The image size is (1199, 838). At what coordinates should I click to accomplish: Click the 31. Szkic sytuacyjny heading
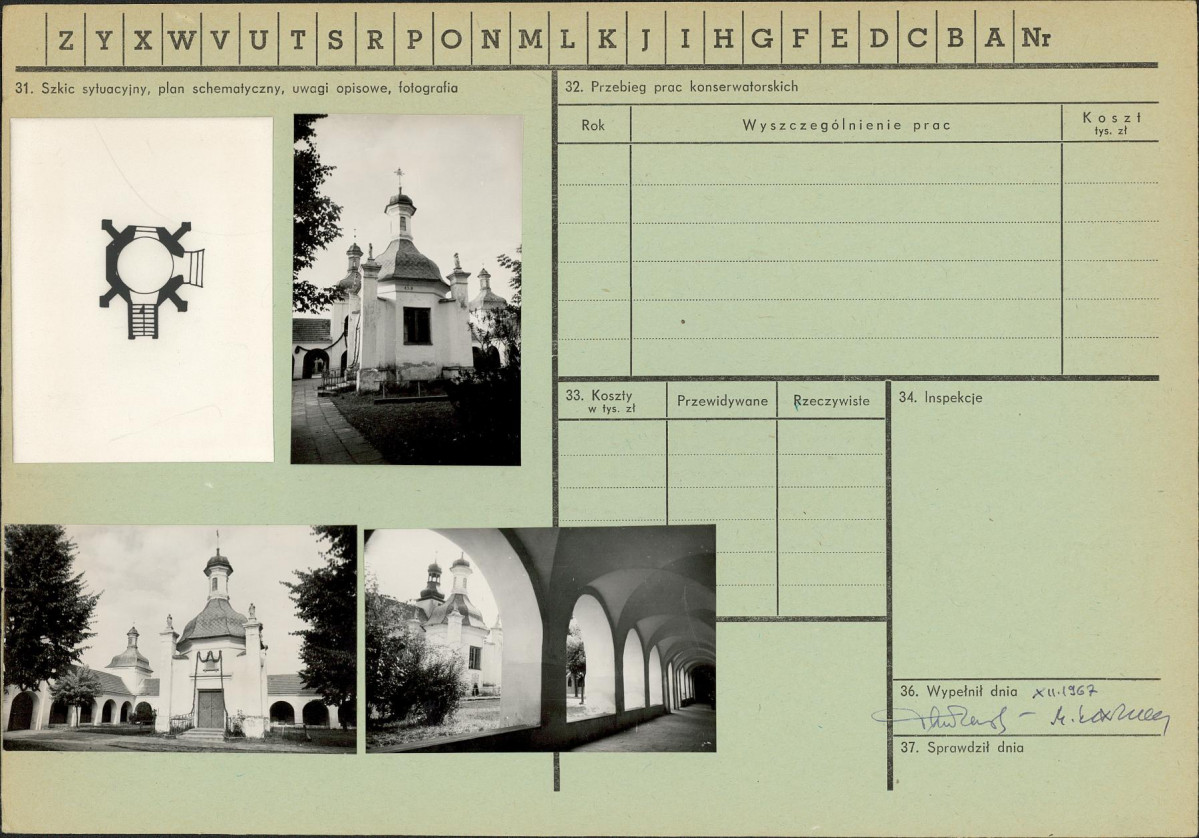point(236,88)
